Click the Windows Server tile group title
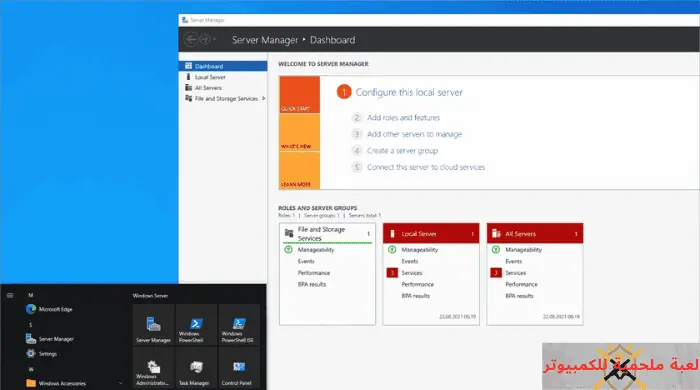 click(150, 296)
